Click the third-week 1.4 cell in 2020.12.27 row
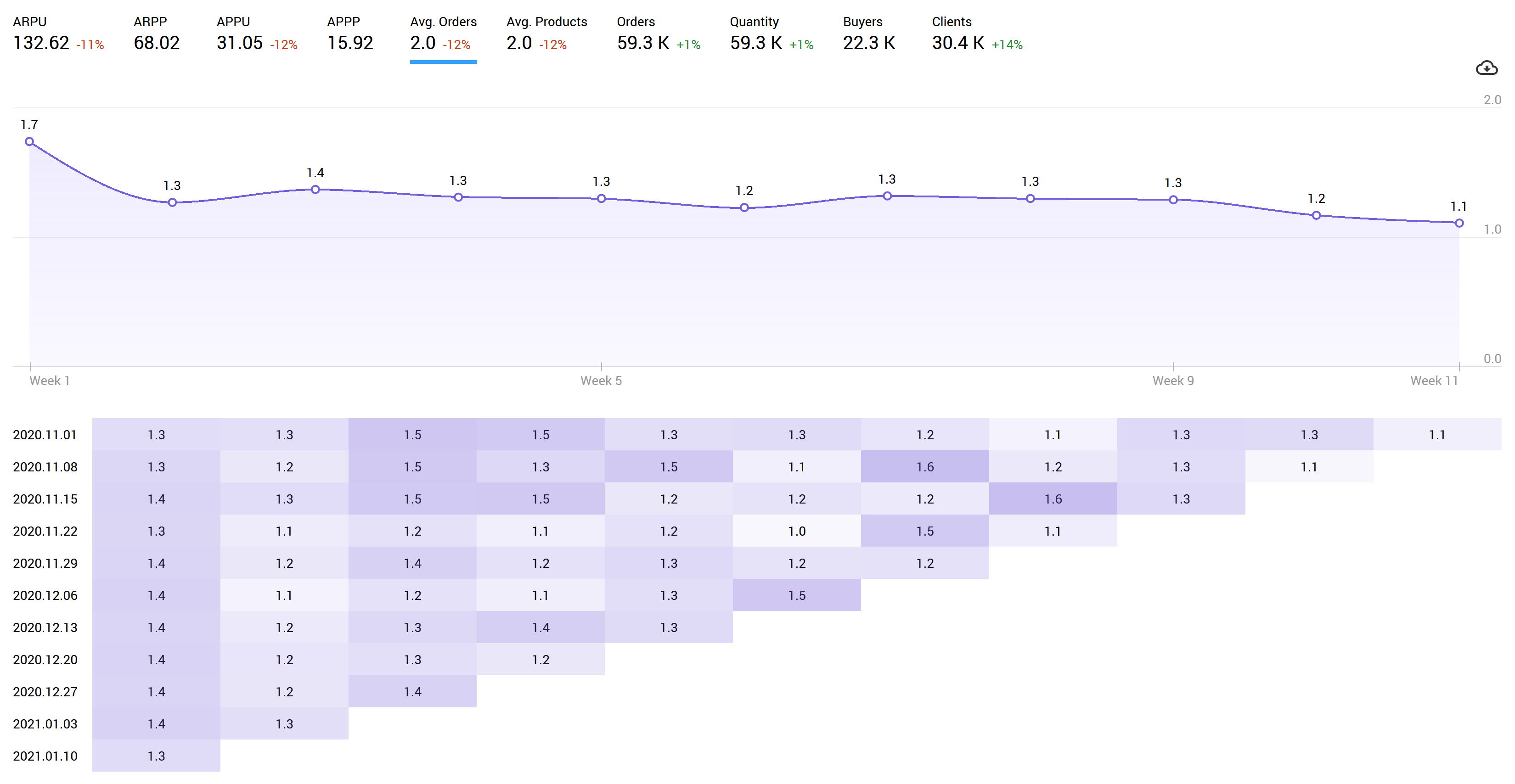This screenshot has height=784, width=1515. point(413,692)
